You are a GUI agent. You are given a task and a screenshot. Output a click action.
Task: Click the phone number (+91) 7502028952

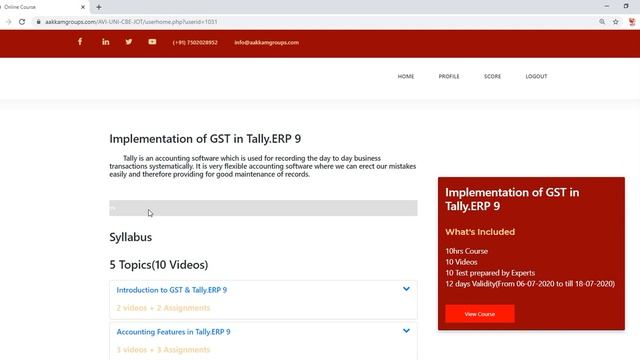(x=195, y=42)
